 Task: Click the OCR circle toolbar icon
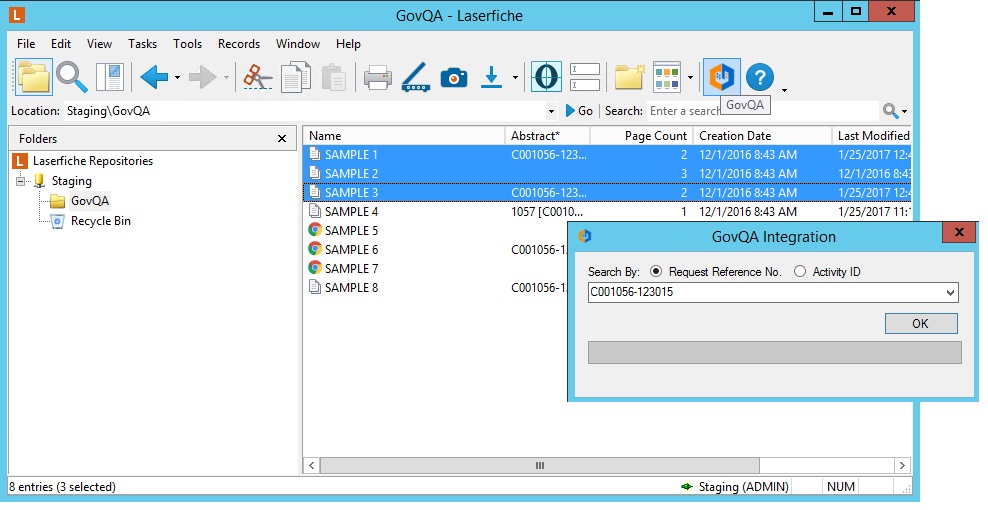pyautogui.click(x=546, y=77)
